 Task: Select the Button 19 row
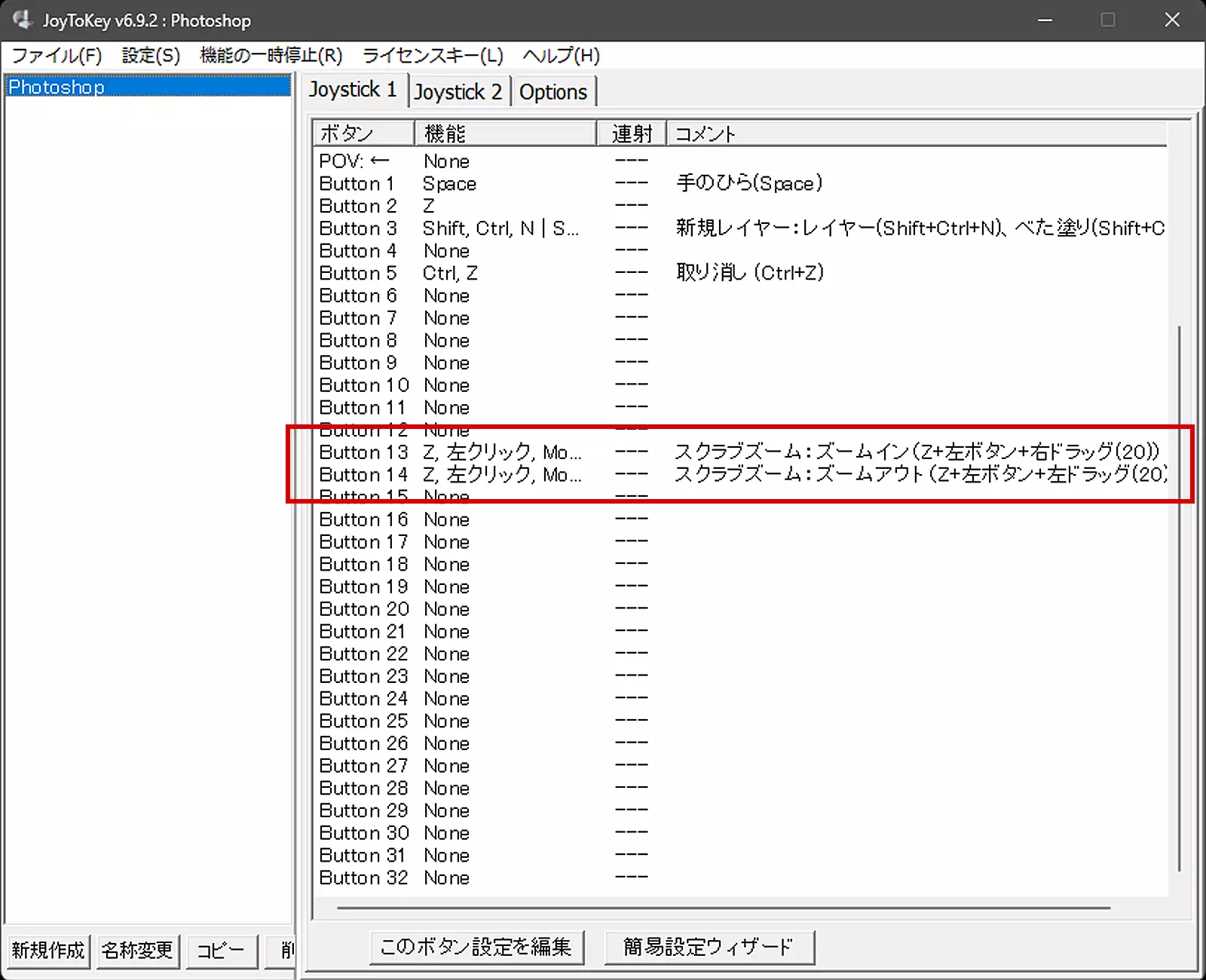740,586
